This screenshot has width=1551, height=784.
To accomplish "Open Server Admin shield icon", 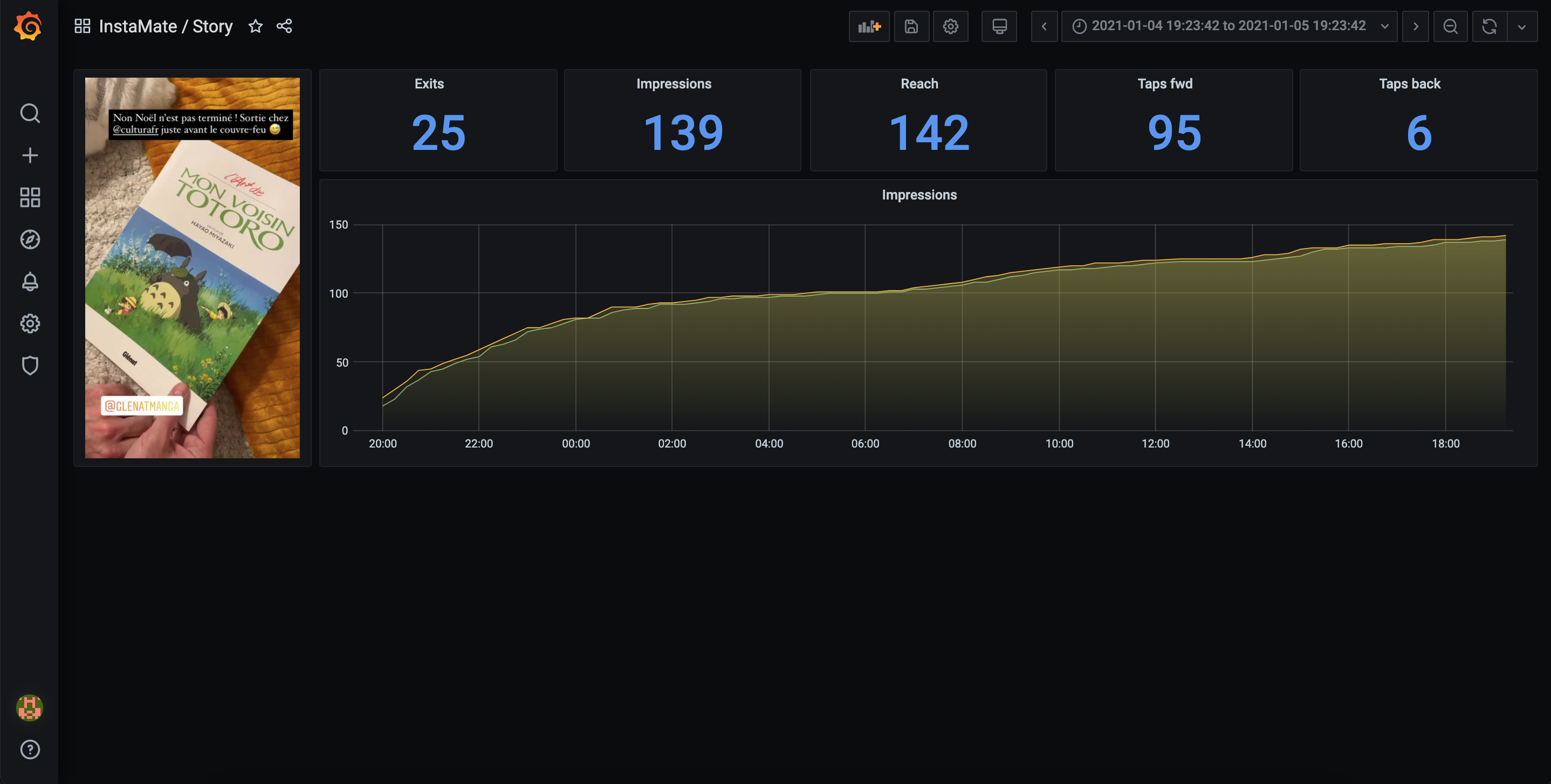I will [30, 366].
